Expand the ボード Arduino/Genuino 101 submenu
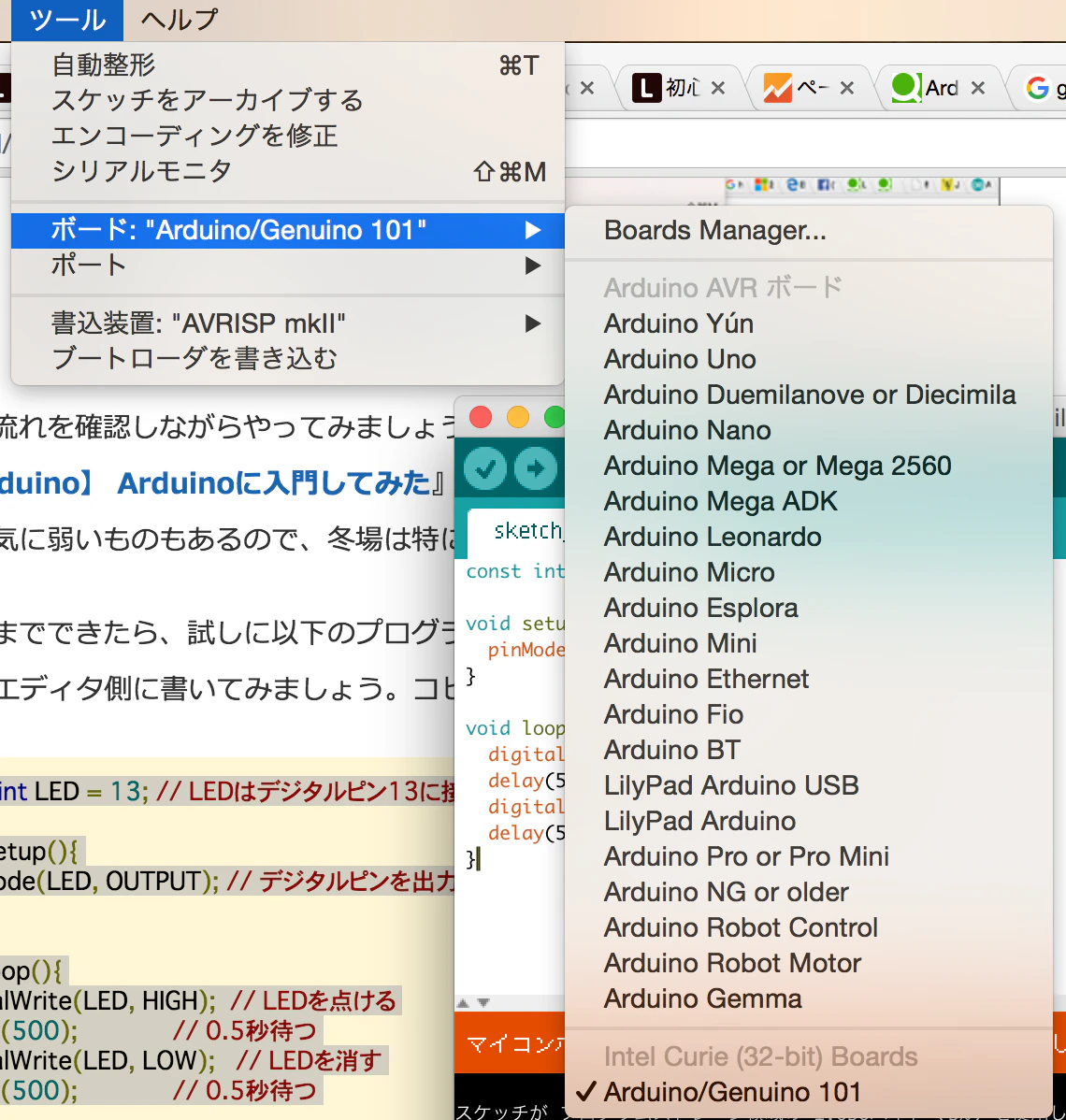The width and height of the screenshot is (1066, 1120). point(288,230)
